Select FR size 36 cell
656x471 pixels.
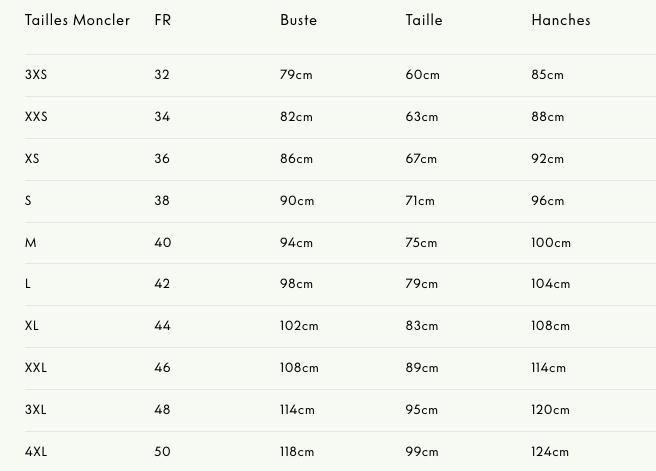pos(162,159)
